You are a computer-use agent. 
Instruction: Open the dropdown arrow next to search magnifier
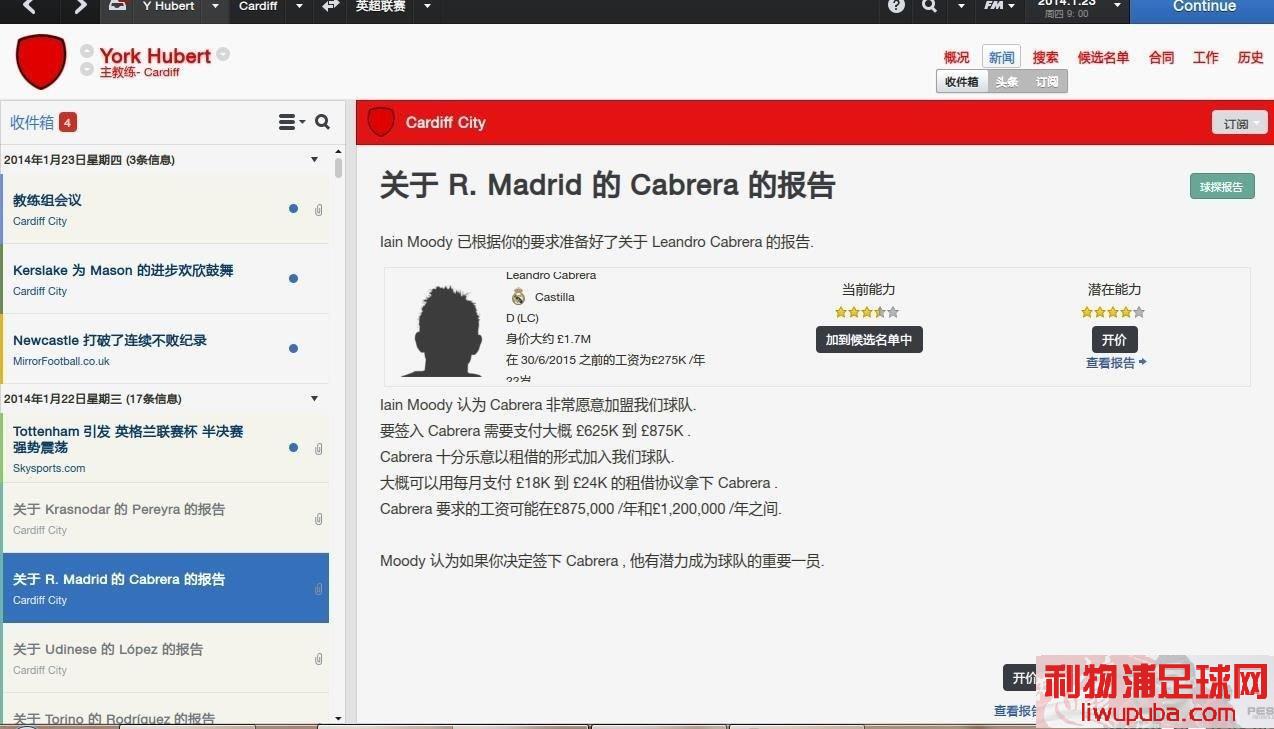tap(961, 7)
